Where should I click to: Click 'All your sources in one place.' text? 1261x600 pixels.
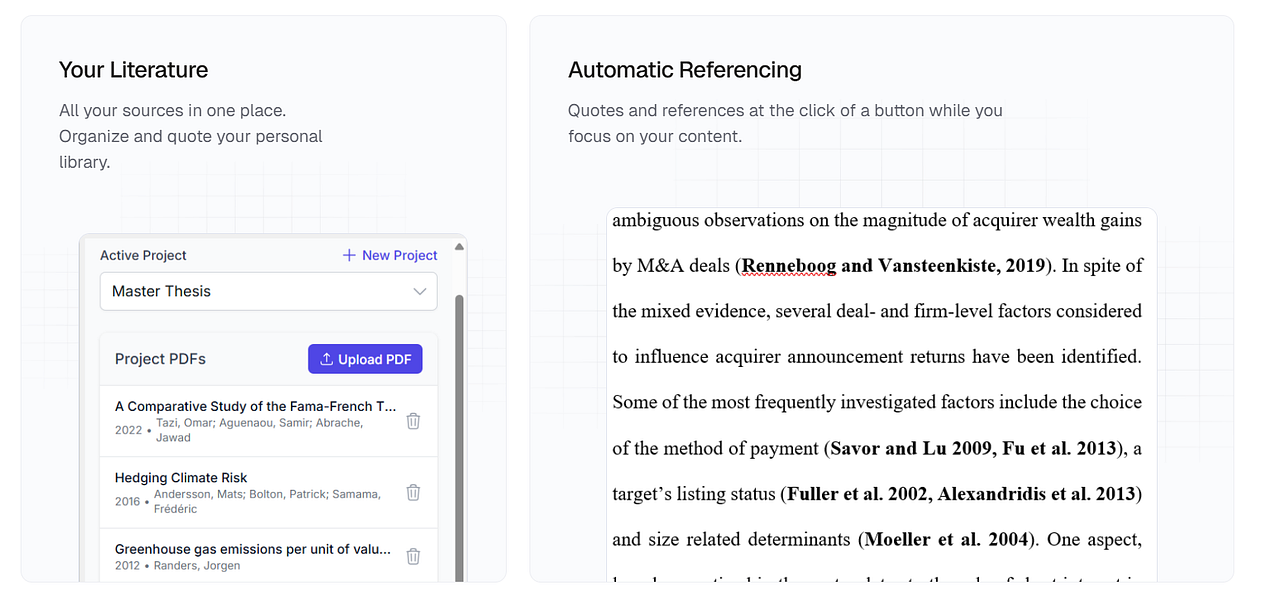(172, 110)
